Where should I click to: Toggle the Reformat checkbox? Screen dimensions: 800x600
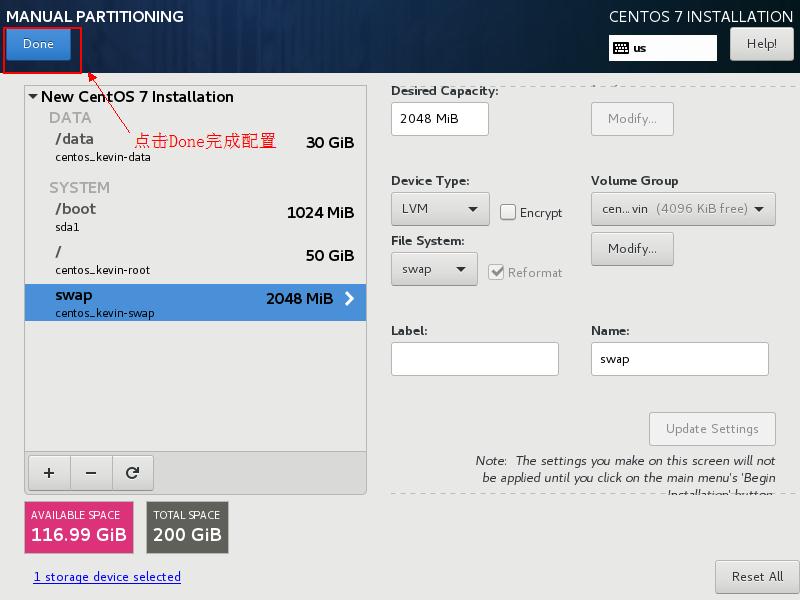(x=496, y=272)
